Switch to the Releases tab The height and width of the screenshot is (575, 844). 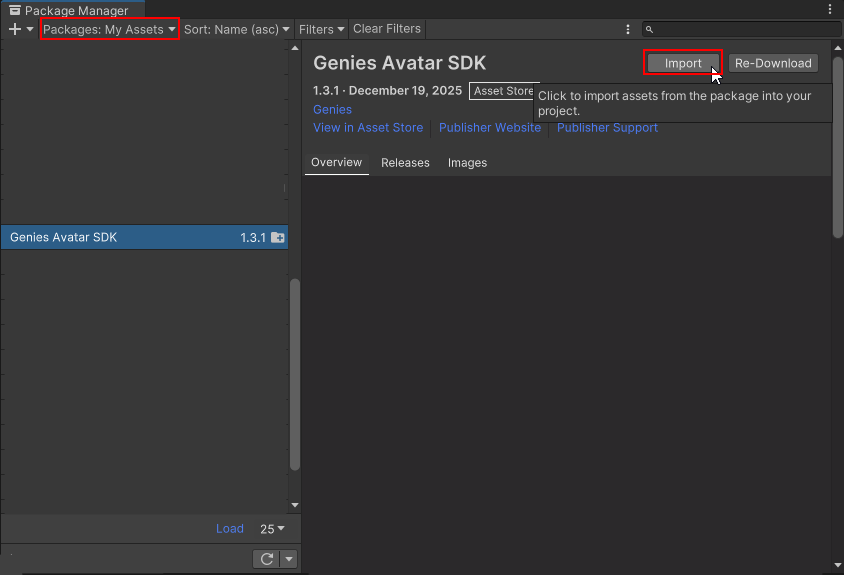coord(405,163)
